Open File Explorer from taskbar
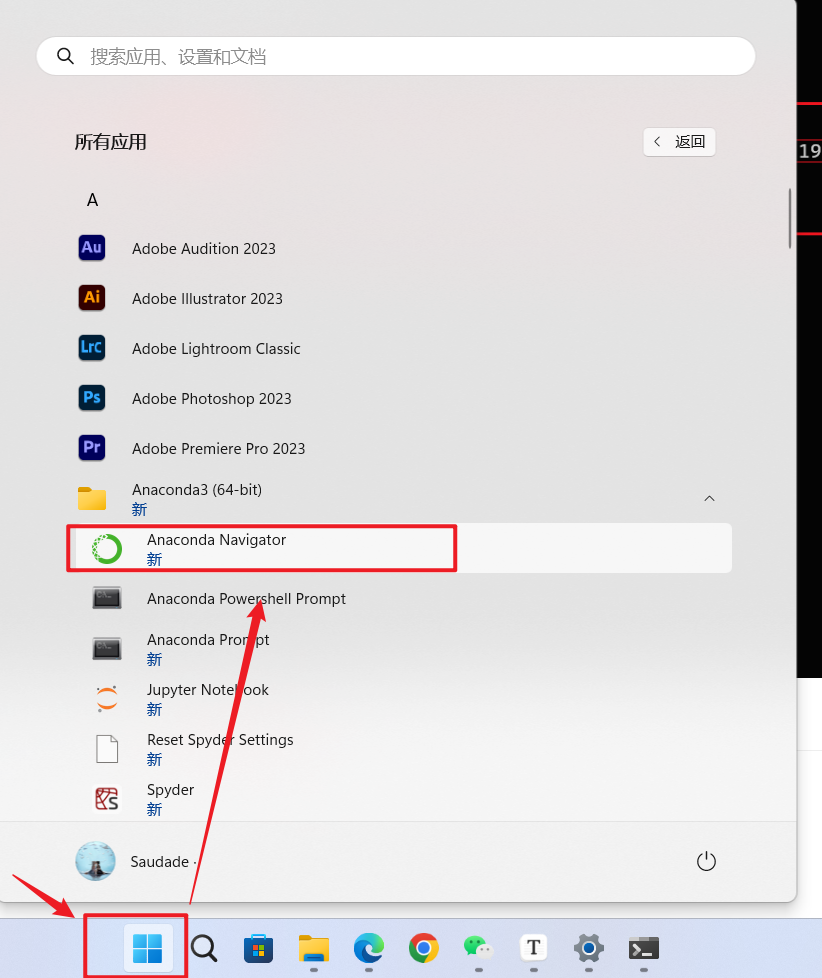 click(314, 948)
